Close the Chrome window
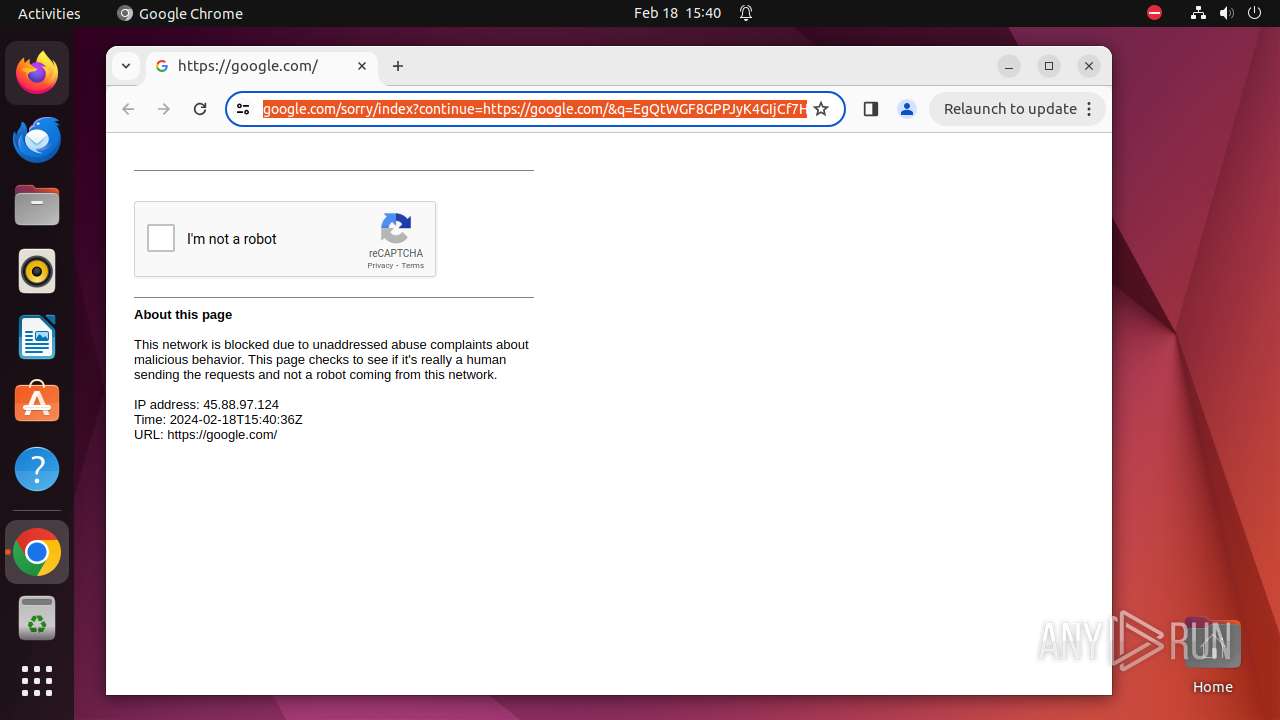1280x720 pixels. tap(1089, 66)
